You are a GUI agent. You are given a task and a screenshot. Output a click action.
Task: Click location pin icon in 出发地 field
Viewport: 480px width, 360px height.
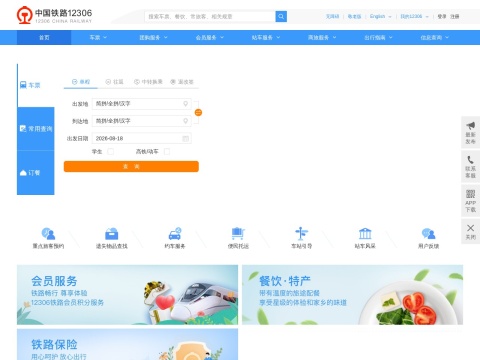pyautogui.click(x=186, y=104)
